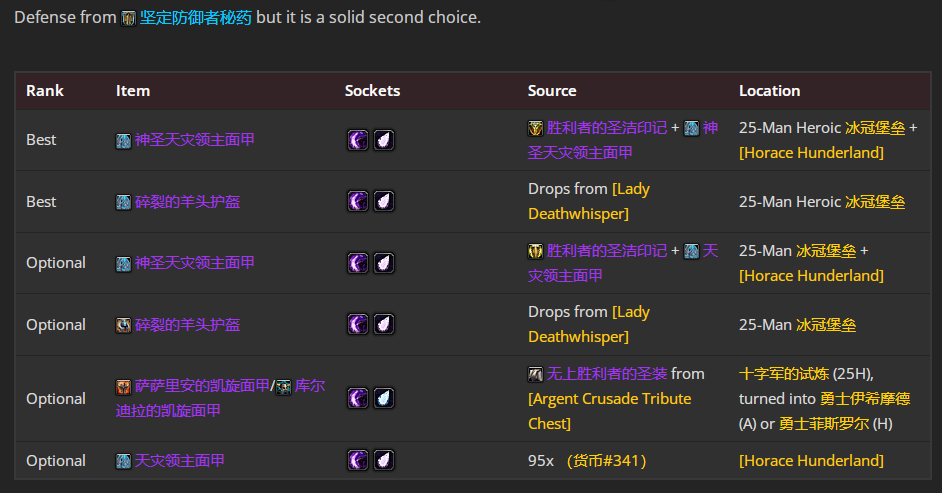Click the 库尔迪拉 helm icon

(x=284, y=387)
